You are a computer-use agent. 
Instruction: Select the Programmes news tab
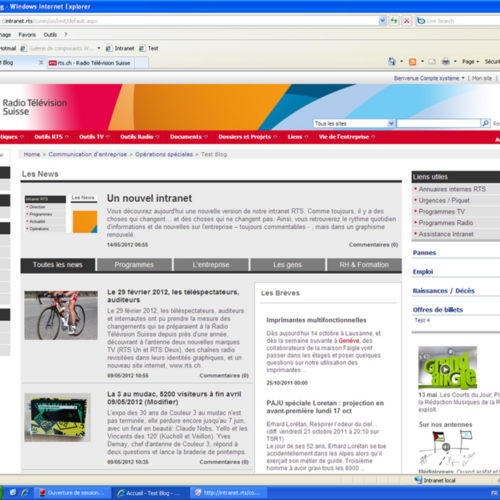(134, 265)
